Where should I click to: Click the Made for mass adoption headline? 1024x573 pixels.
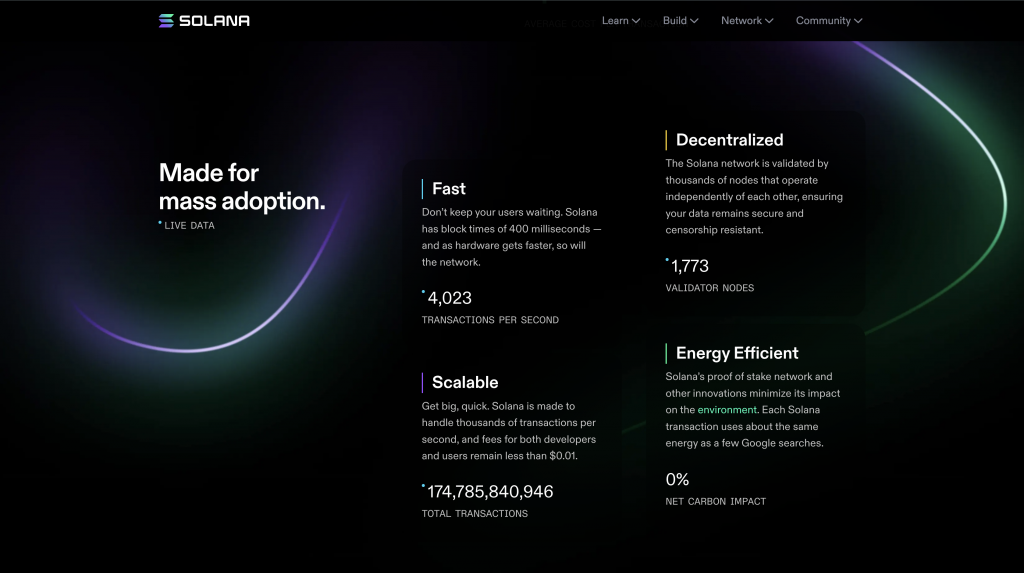pos(242,187)
